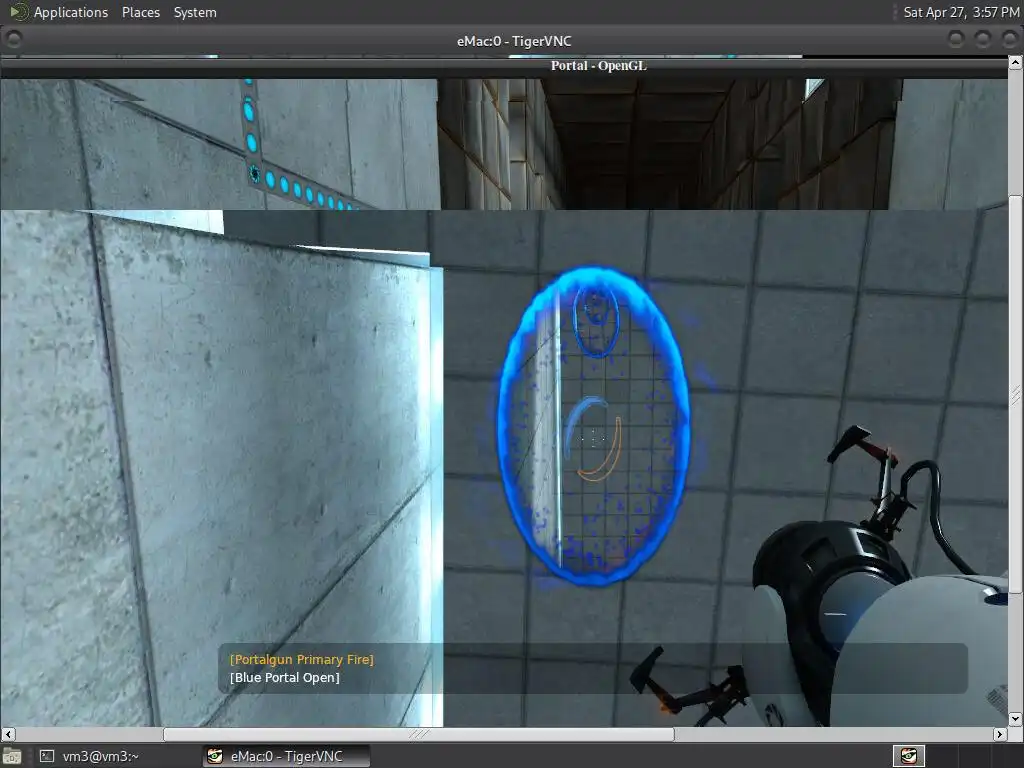The width and height of the screenshot is (1024, 768).
Task: Click the horizontal scrollbar left arrow
Action: coord(7,734)
